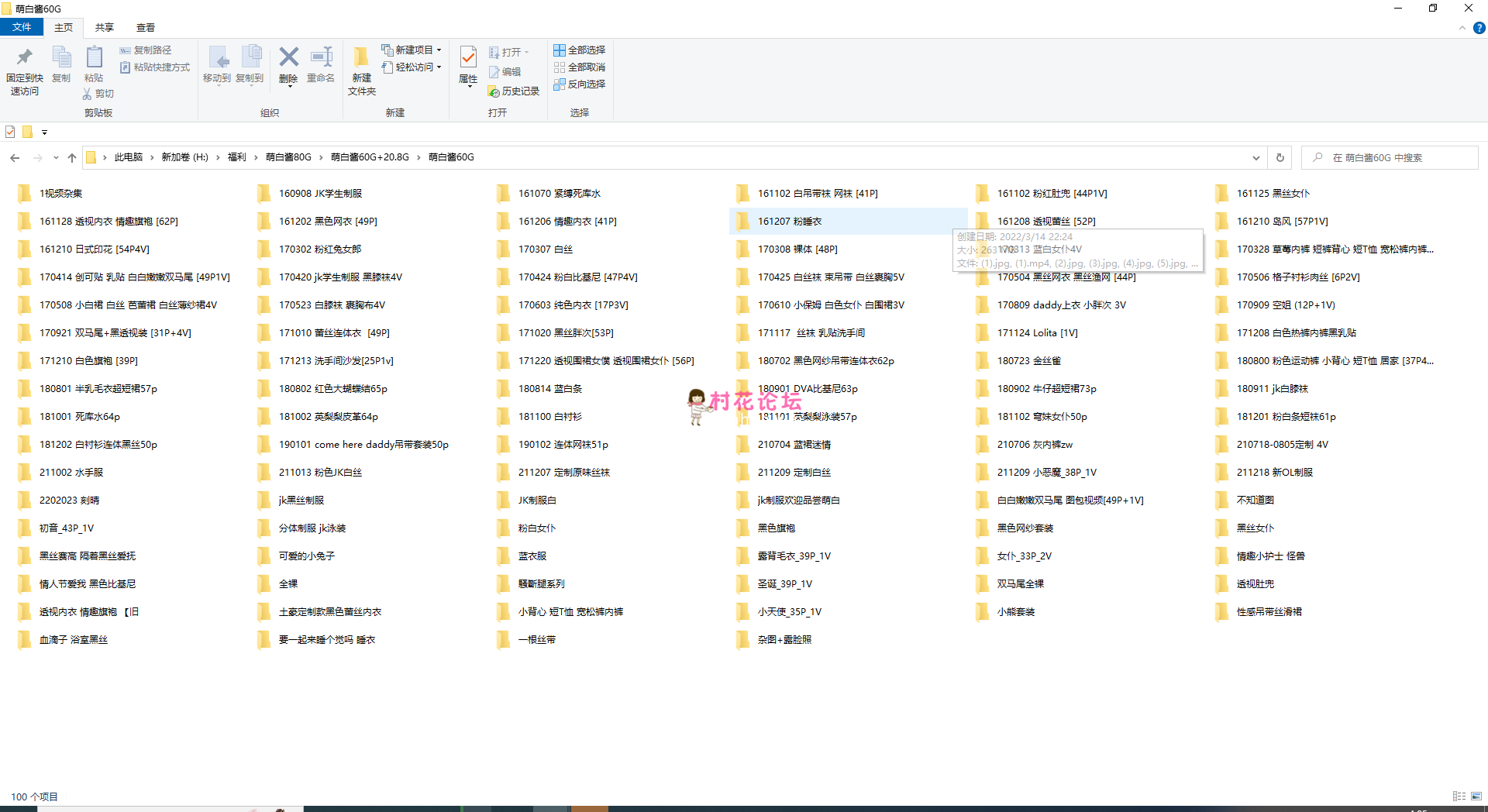1488x812 pixels.
Task: Click the Pin to Quick Access (固定到快速访问) icon
Action: coord(24,58)
